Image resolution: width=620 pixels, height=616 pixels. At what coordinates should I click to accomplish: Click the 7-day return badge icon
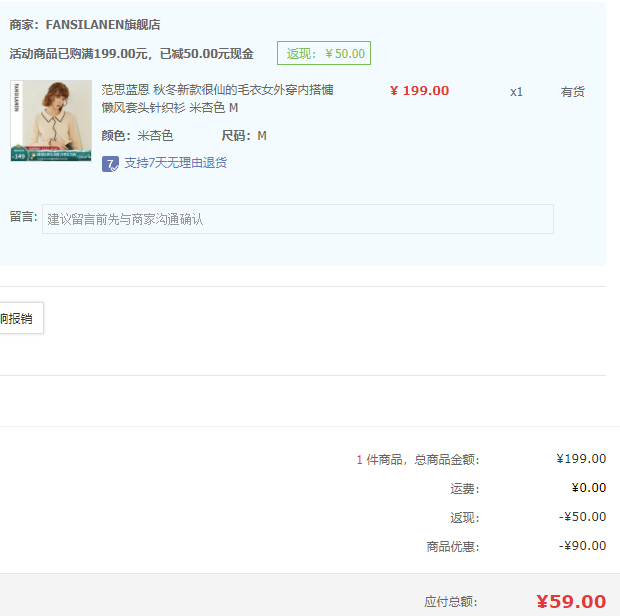(110, 164)
